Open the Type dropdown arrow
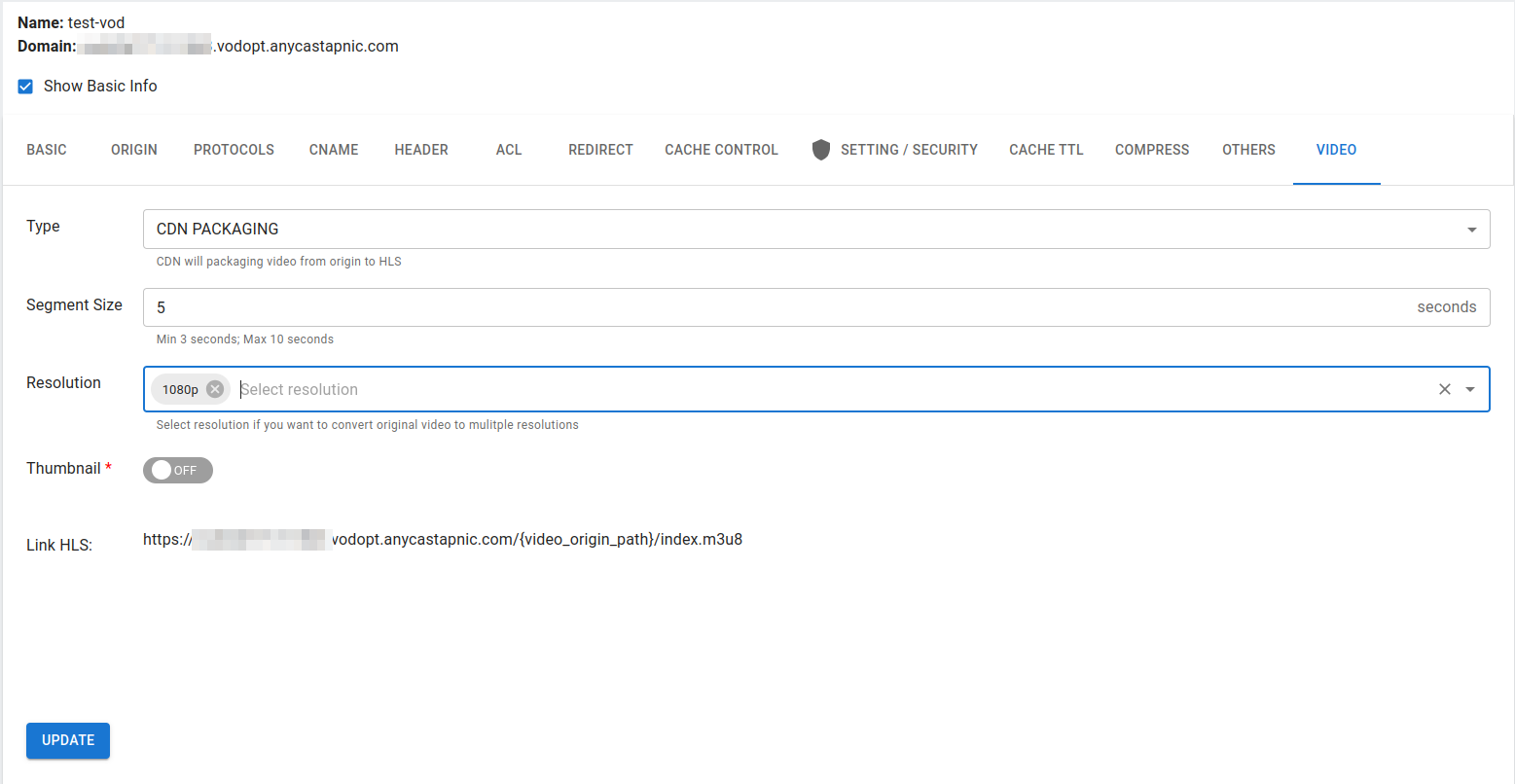This screenshot has width=1515, height=784. click(1471, 230)
